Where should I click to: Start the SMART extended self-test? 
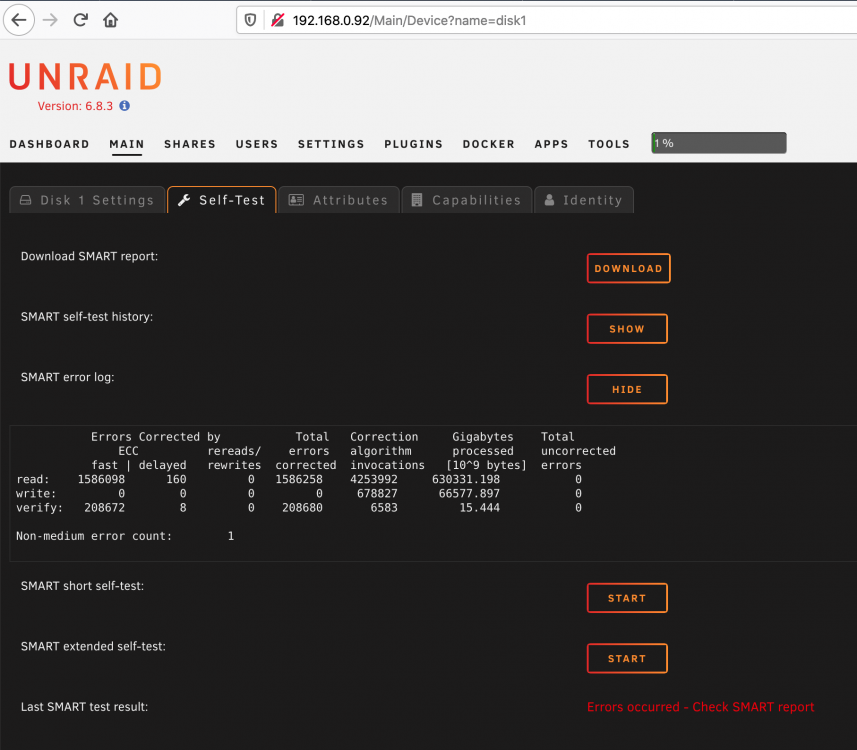click(x=627, y=658)
